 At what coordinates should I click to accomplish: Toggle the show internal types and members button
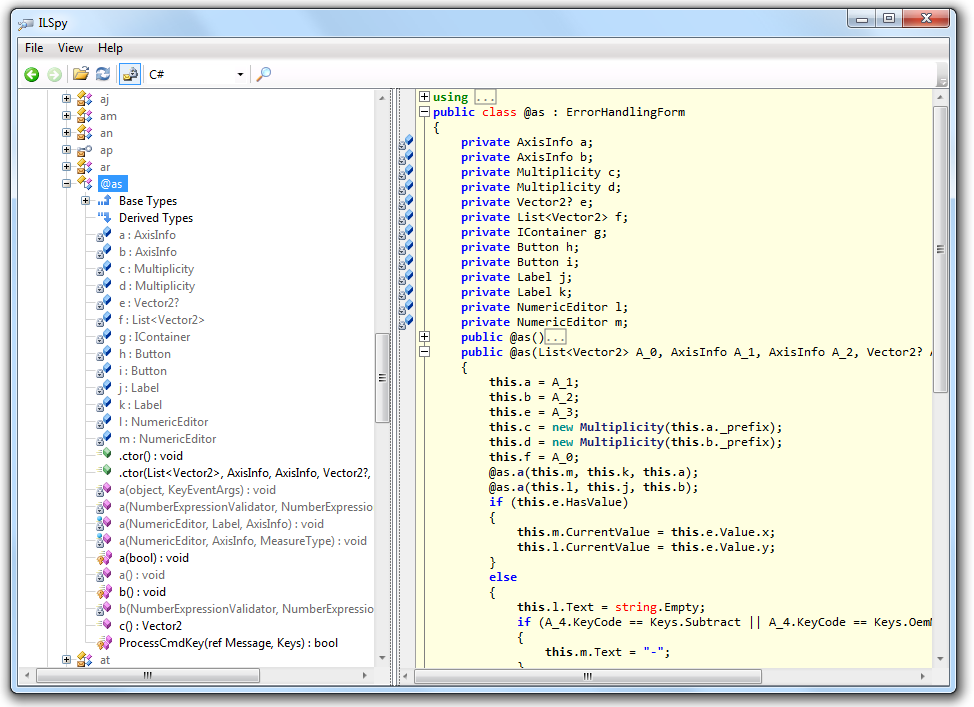coord(130,75)
